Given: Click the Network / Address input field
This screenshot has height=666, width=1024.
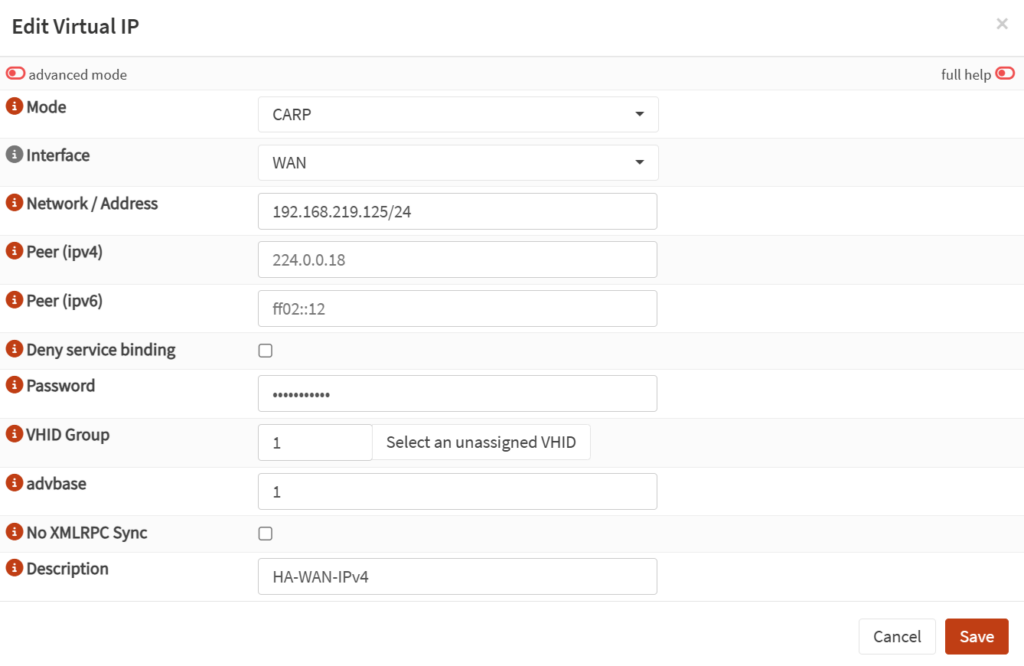Looking at the screenshot, I should click(457, 212).
